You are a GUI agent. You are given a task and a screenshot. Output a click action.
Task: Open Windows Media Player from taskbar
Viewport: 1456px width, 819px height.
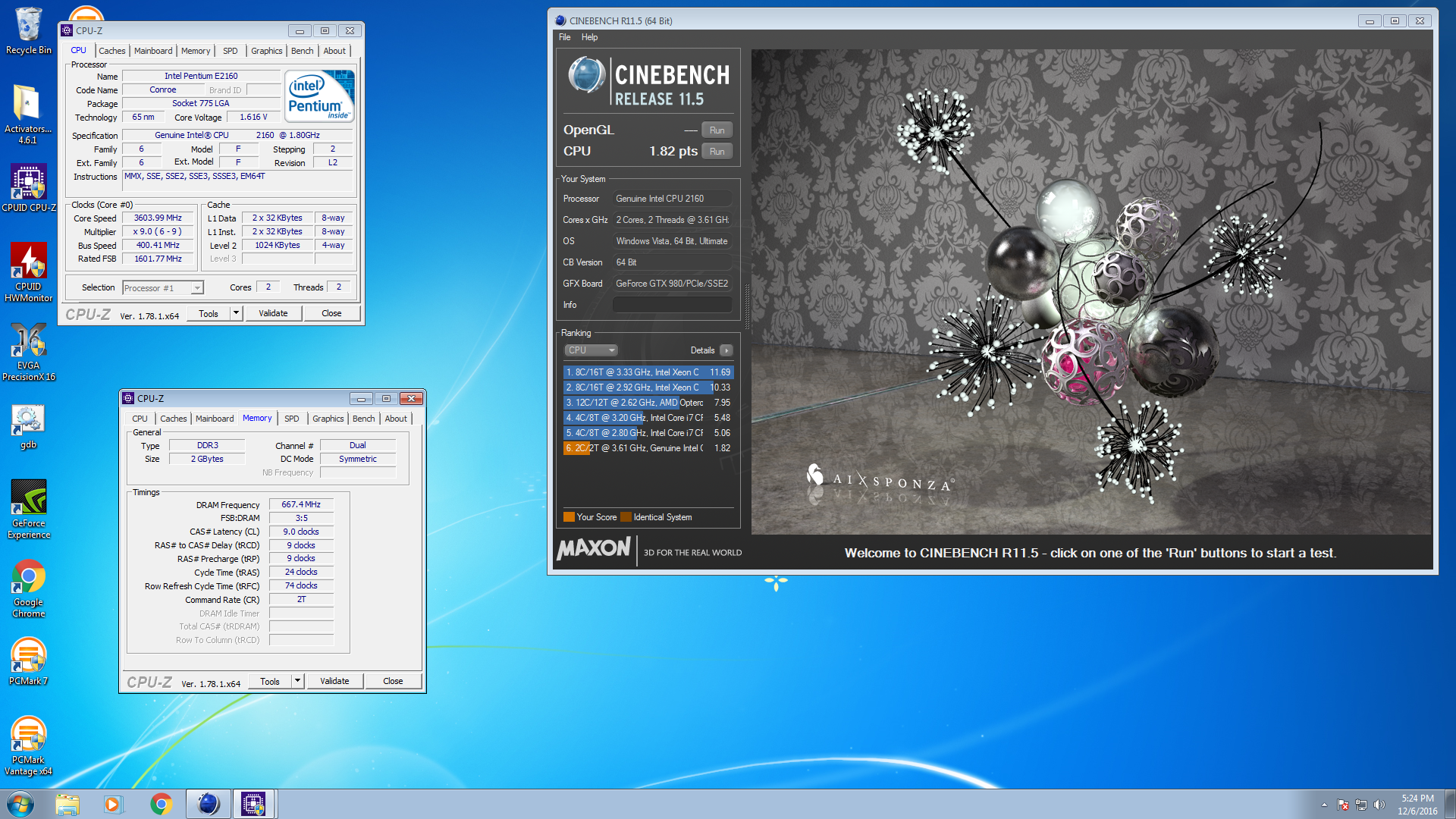tap(113, 804)
